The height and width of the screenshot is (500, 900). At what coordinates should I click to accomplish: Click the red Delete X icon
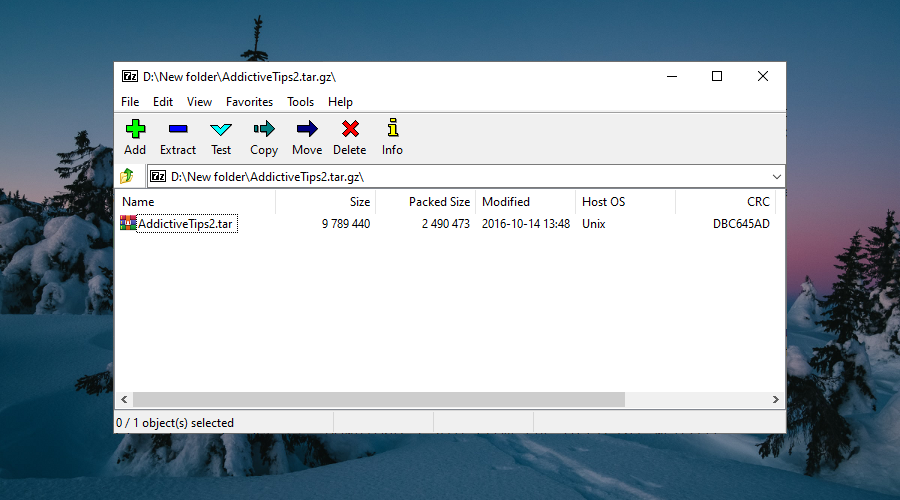[x=350, y=129]
